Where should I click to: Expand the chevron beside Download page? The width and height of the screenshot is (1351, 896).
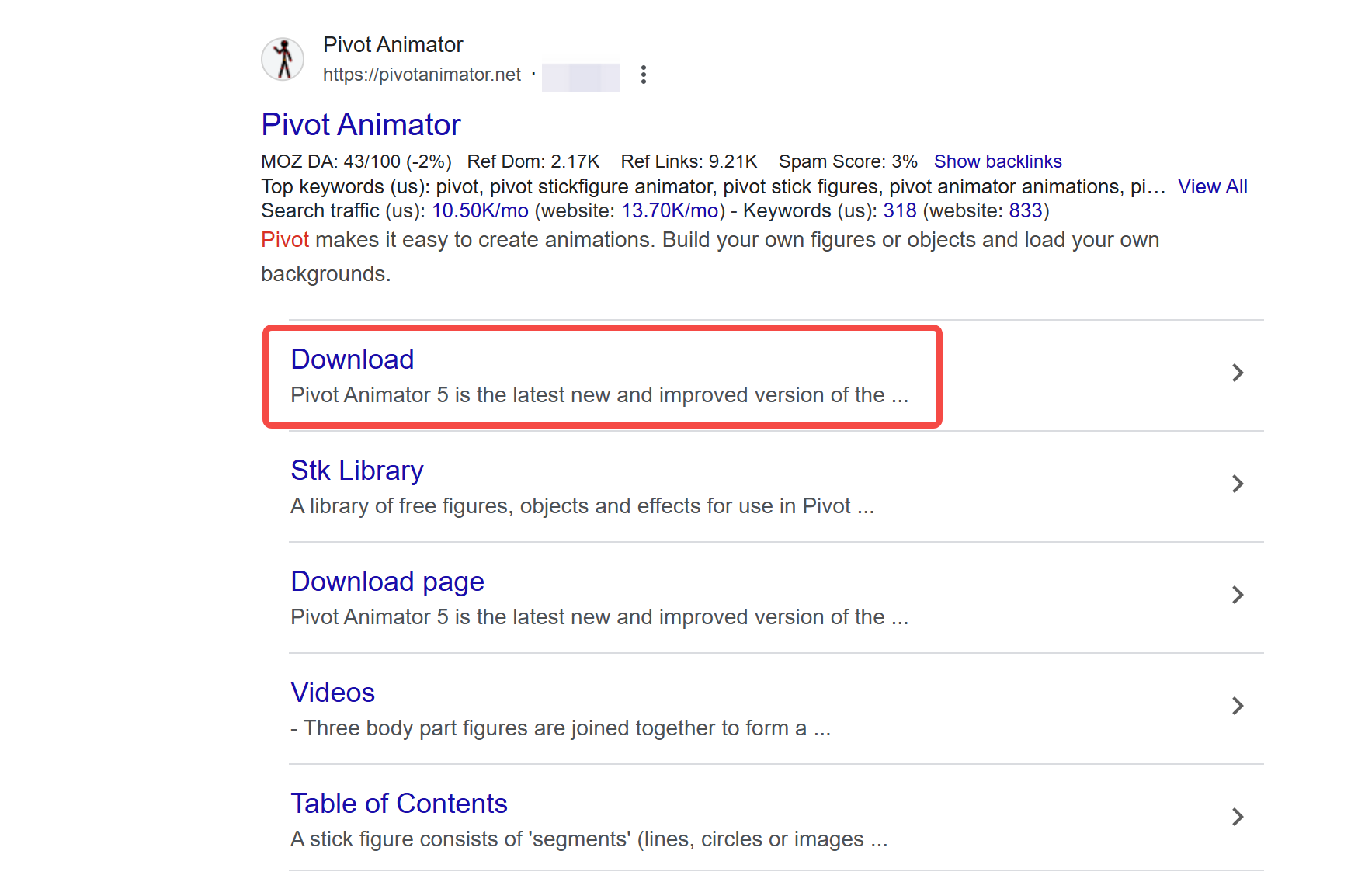point(1238,596)
